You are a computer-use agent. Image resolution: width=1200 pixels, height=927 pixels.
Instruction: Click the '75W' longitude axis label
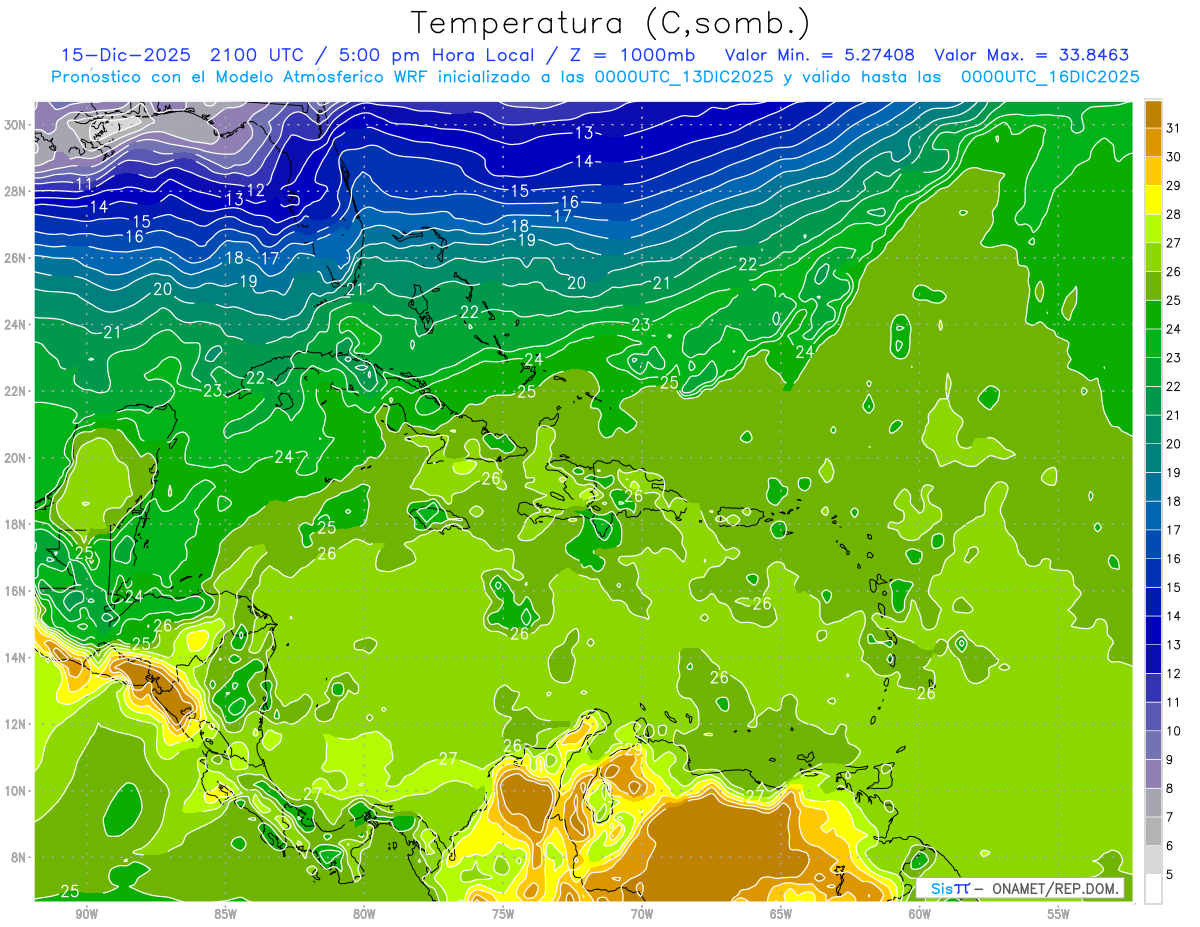coord(503,914)
